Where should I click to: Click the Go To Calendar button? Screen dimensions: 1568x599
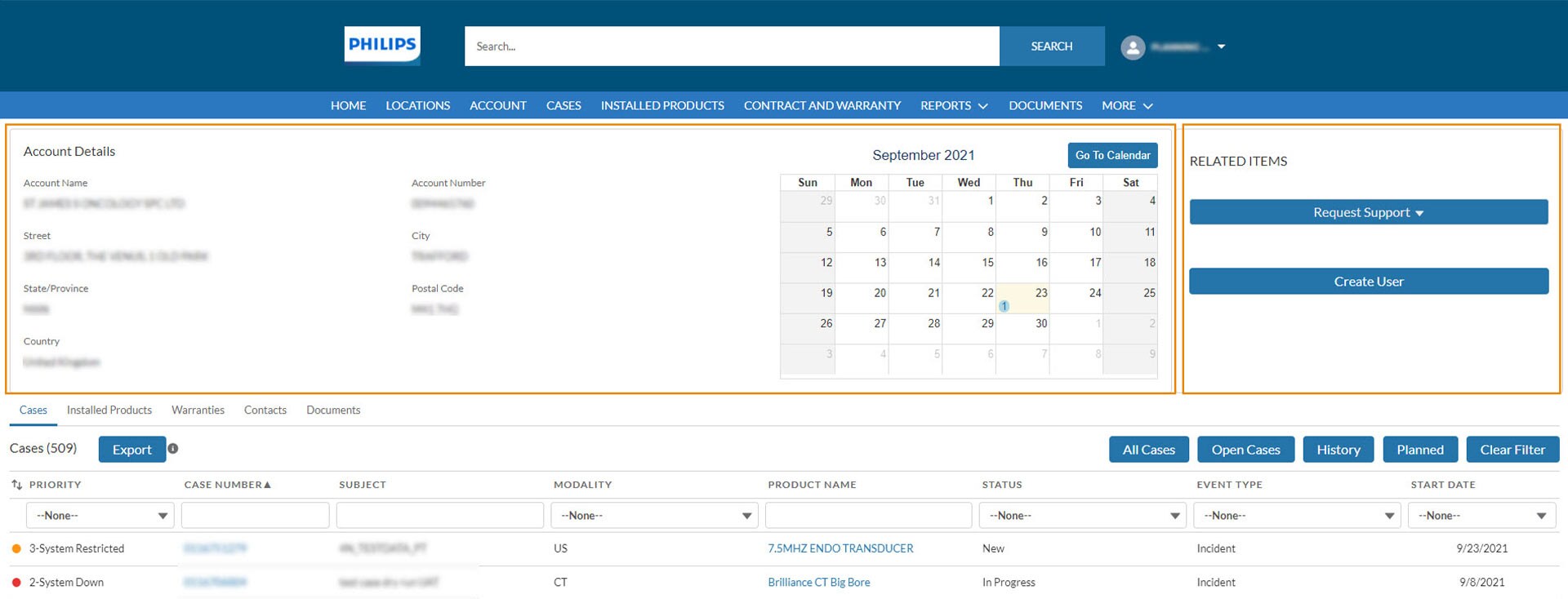[1112, 155]
